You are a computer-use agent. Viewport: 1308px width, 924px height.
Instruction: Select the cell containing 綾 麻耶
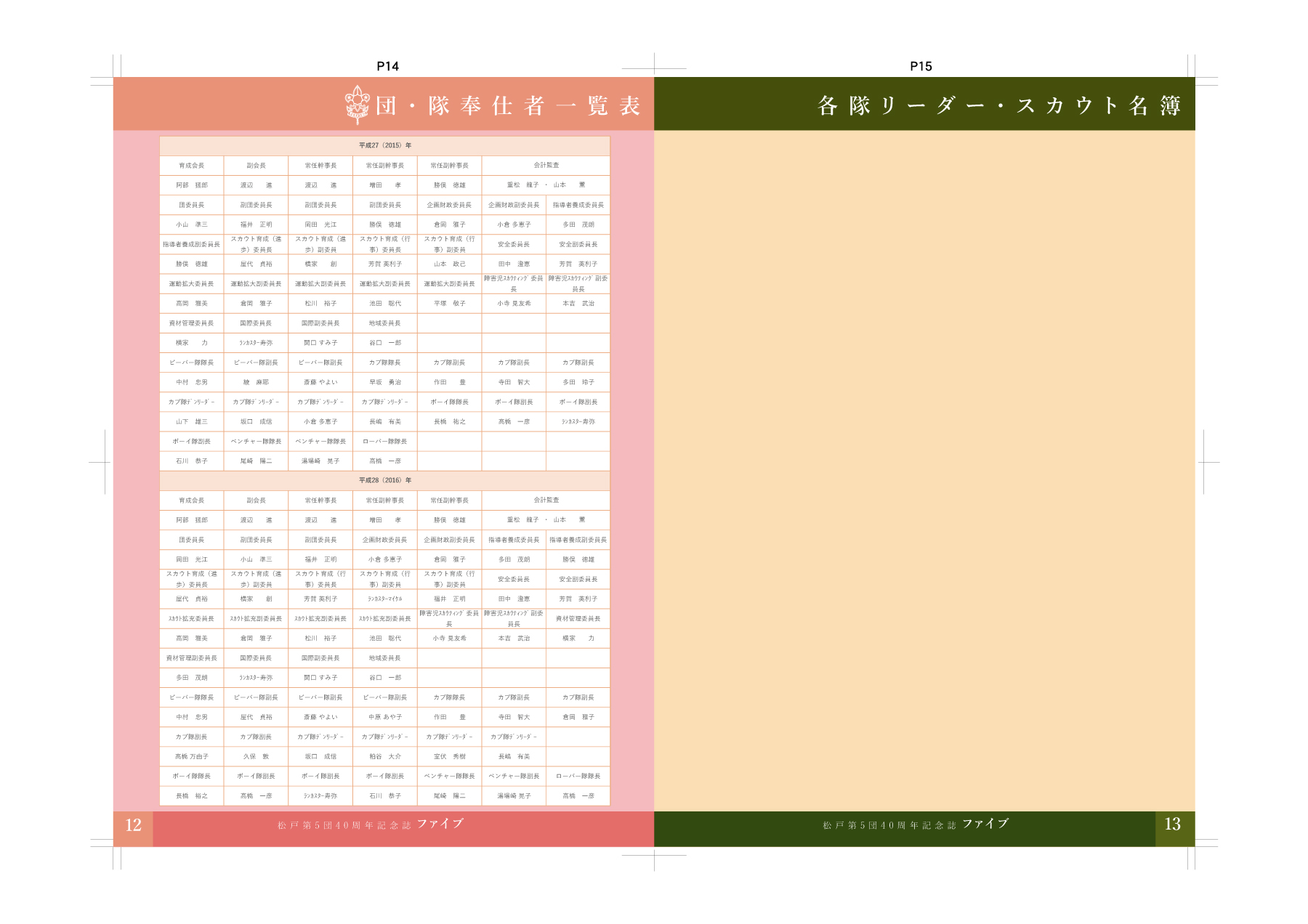(x=256, y=382)
